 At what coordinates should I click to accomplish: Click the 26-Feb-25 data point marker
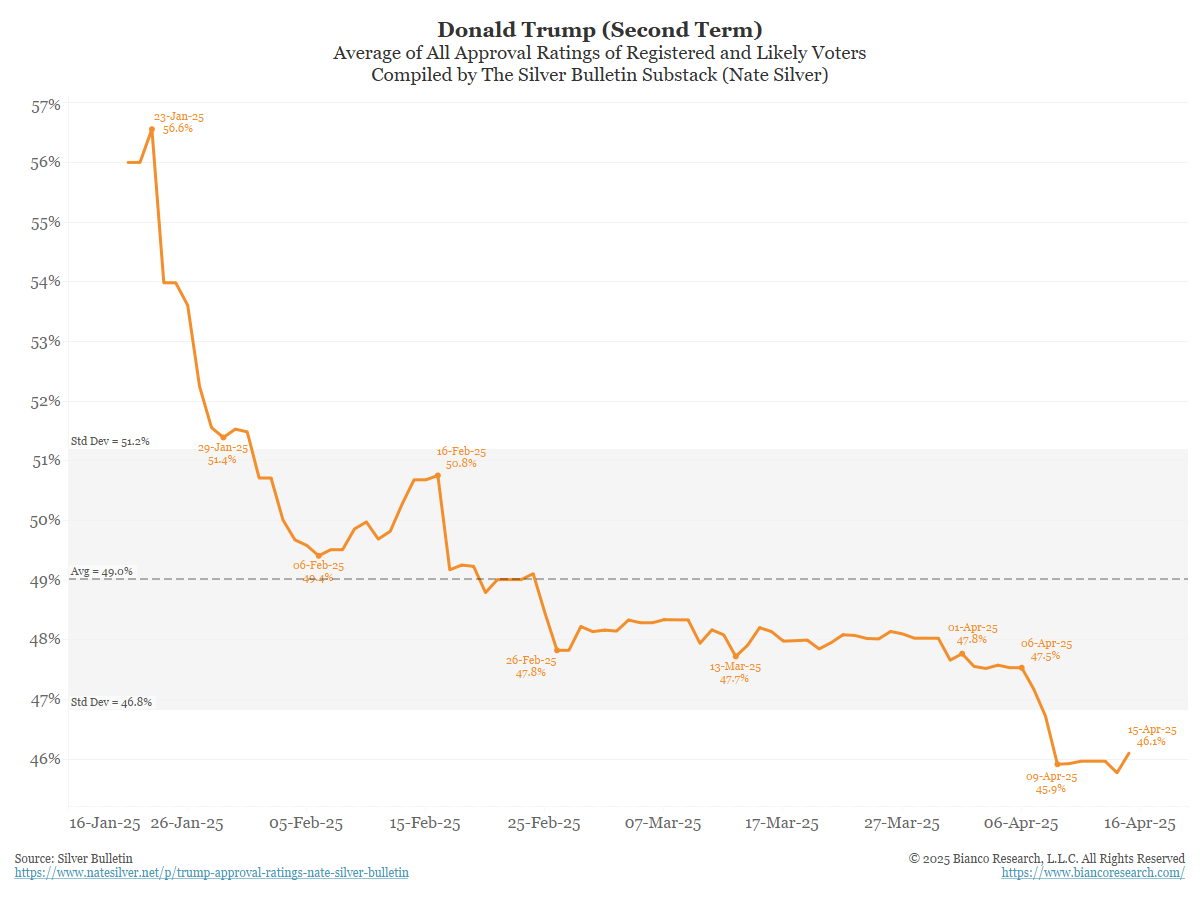(x=557, y=650)
